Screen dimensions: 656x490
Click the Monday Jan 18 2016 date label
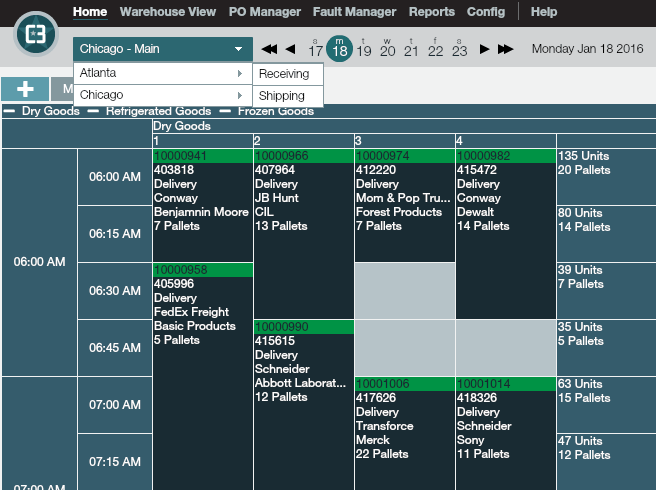pos(587,49)
